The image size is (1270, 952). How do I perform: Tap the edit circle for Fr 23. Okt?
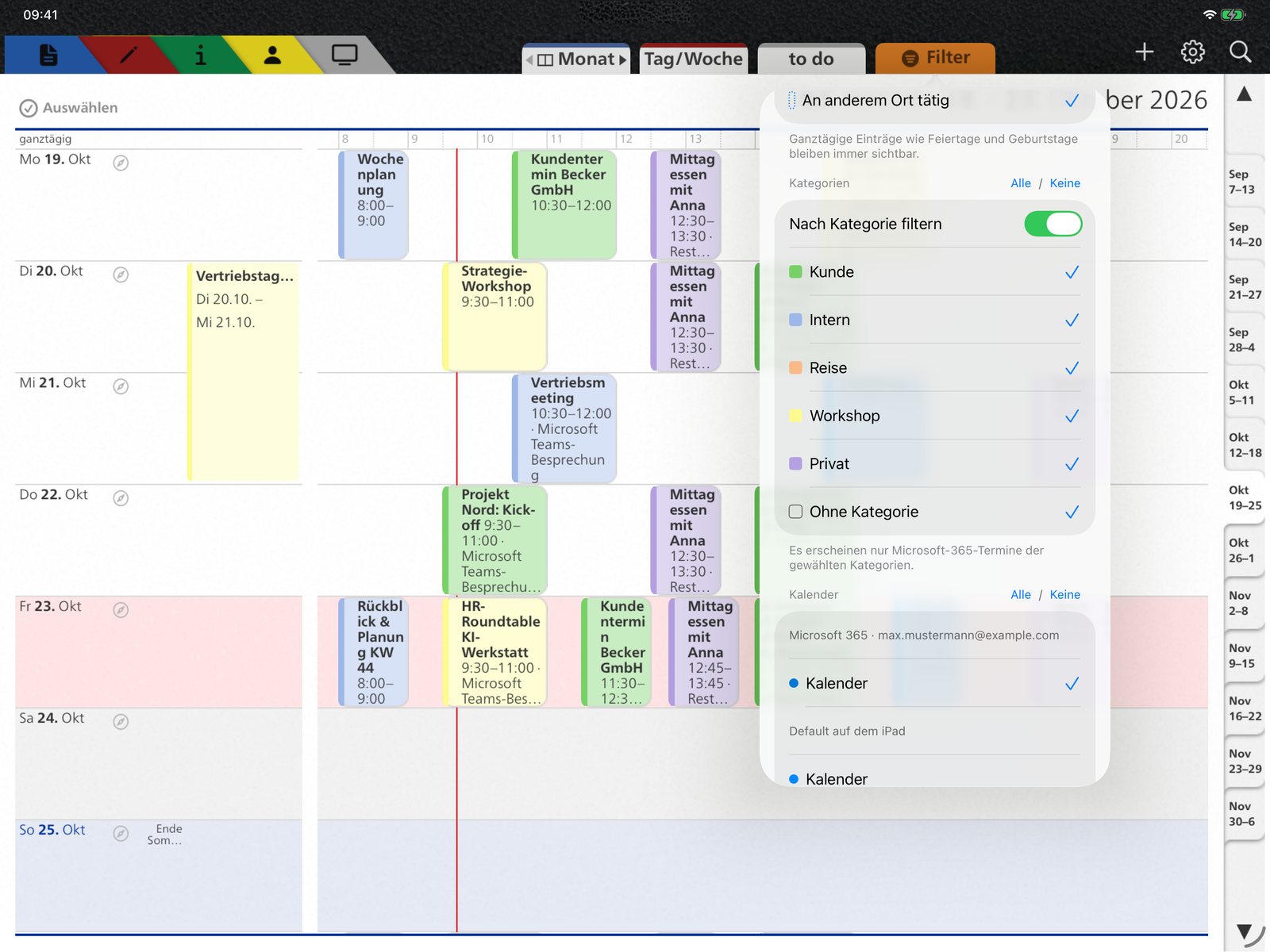[x=121, y=610]
